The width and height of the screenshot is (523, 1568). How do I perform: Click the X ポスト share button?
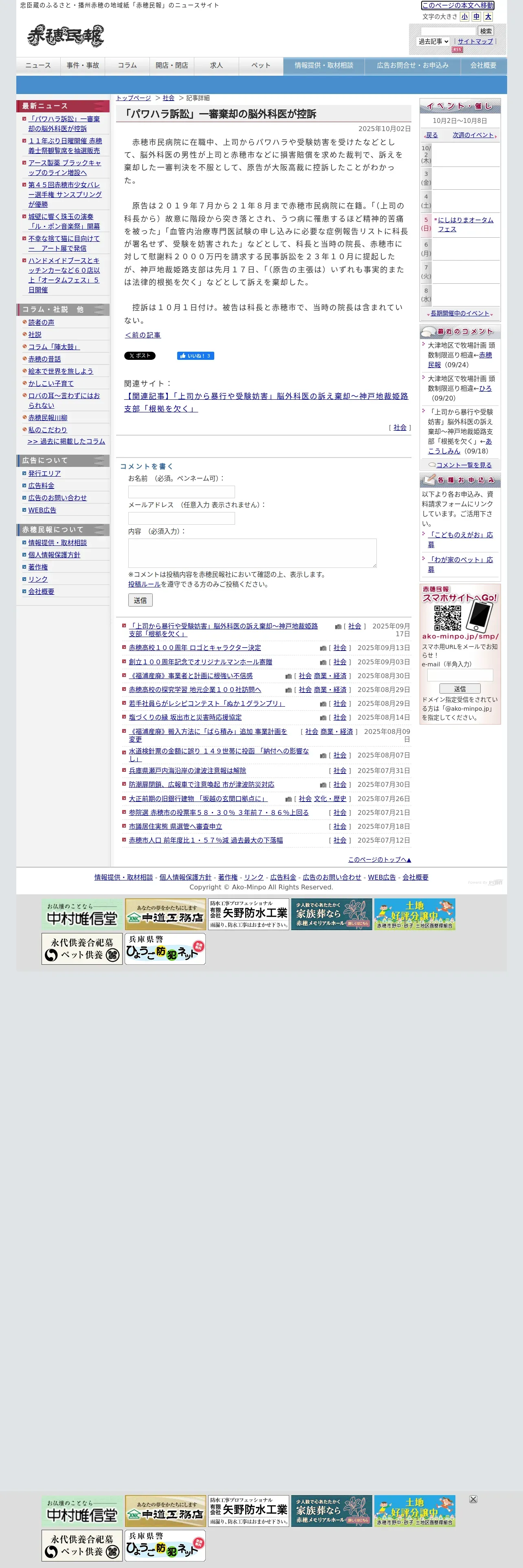coord(140,356)
